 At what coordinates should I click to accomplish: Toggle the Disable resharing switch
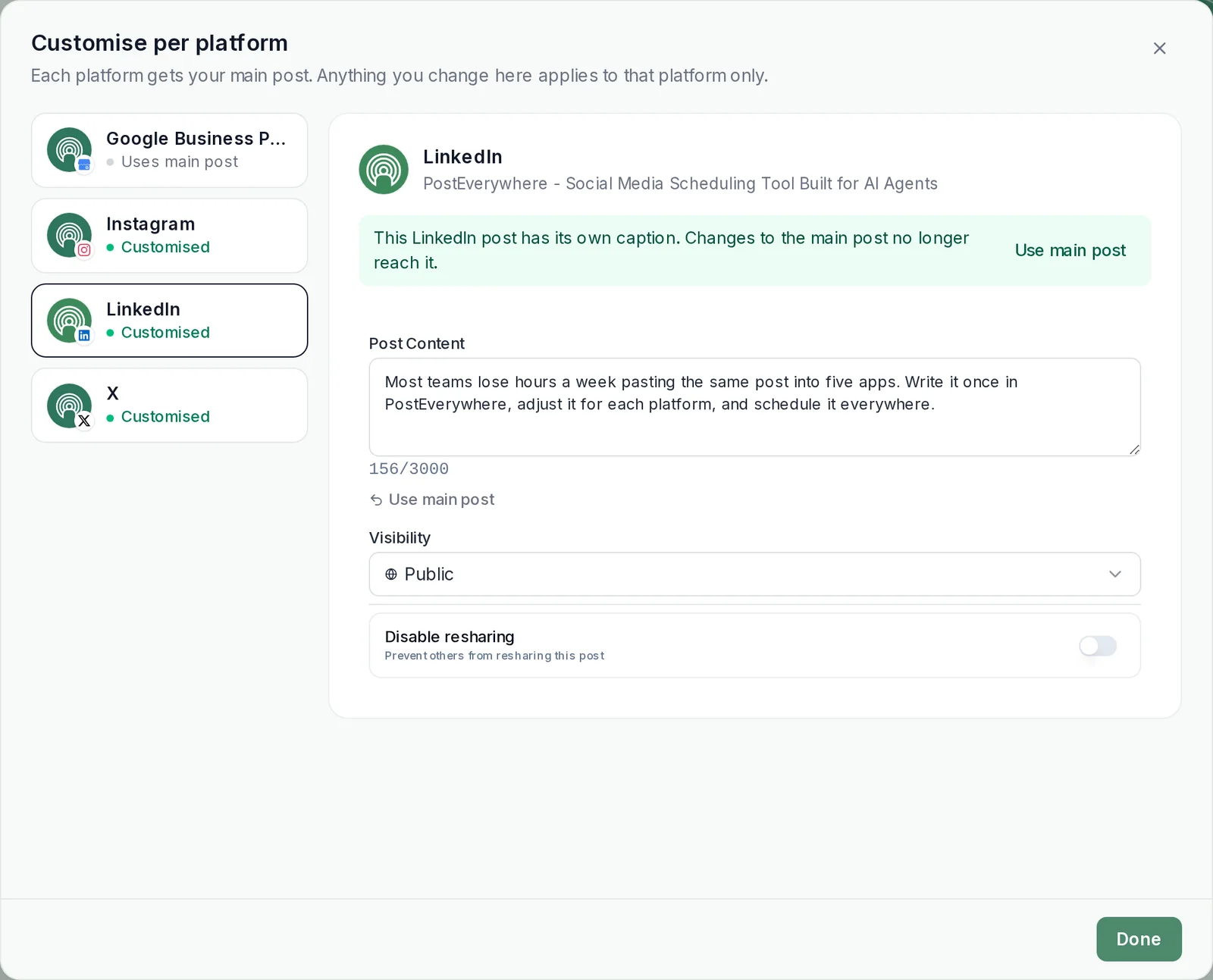[1098, 646]
